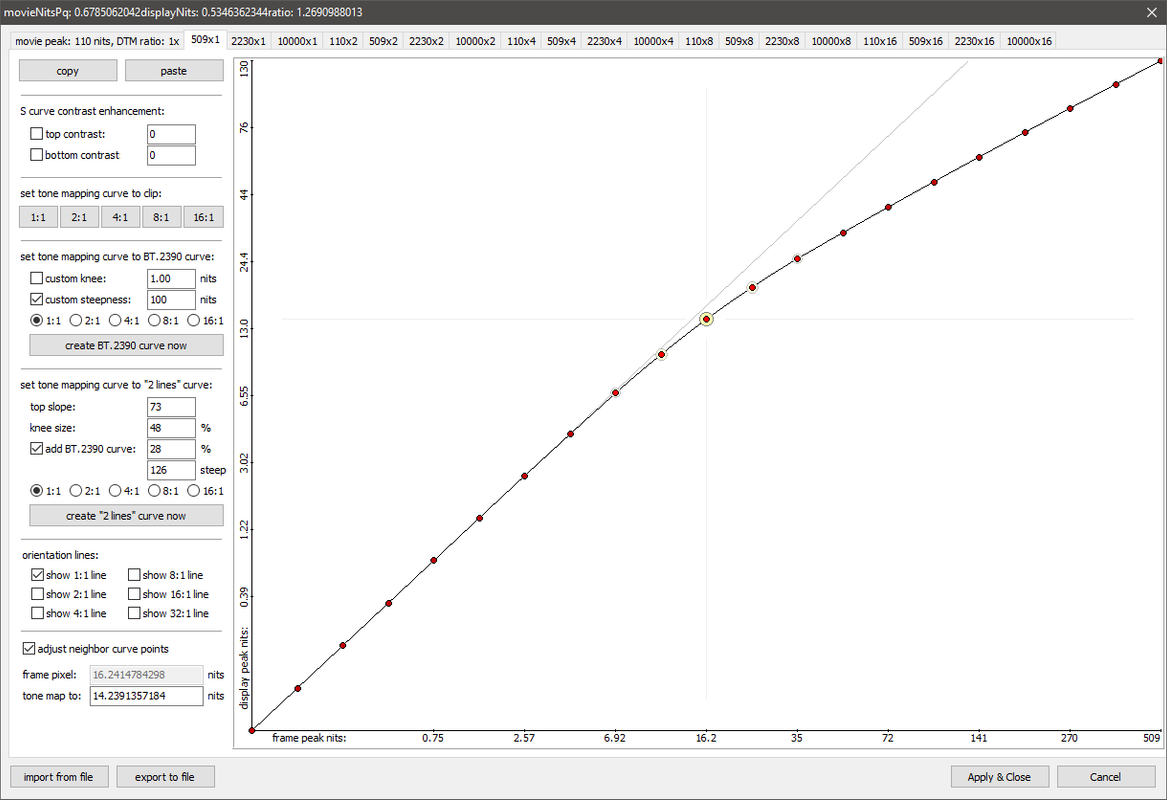Click export to file button
The height and width of the screenshot is (800, 1167).
[165, 777]
